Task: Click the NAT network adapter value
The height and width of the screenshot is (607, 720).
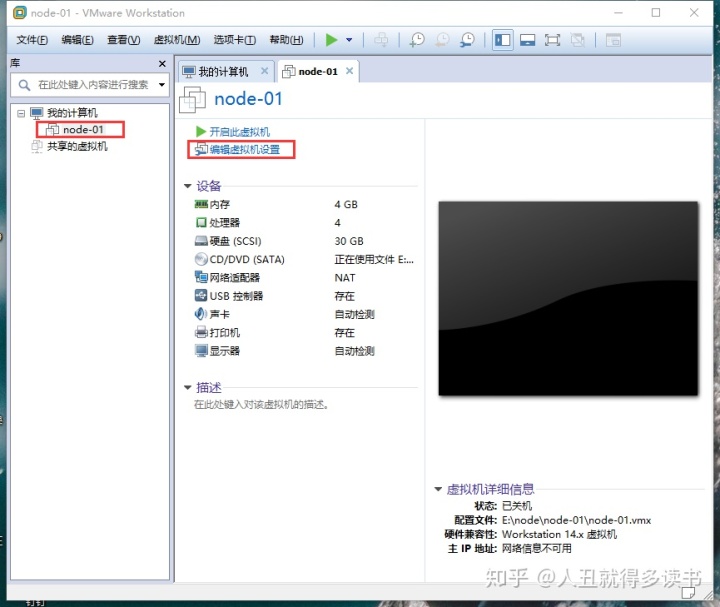Action: click(x=345, y=278)
